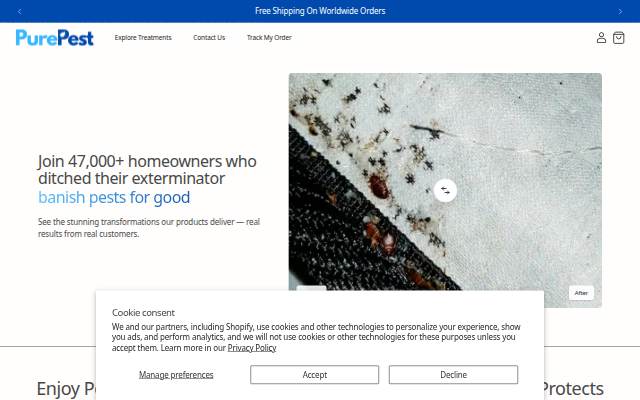The width and height of the screenshot is (640, 400).
Task: Open Track My Order page
Action: [x=269, y=38]
